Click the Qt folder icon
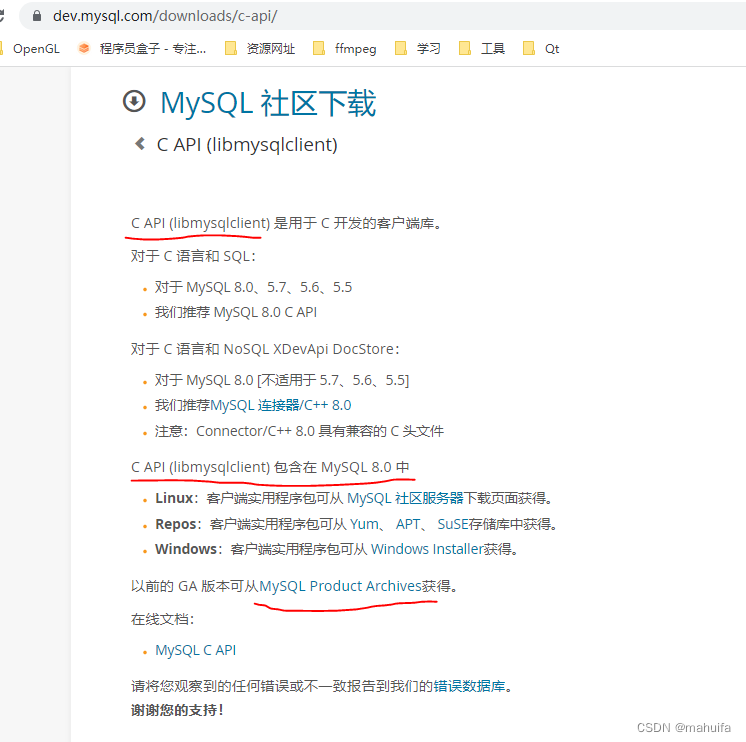Image resolution: width=746 pixels, height=742 pixels. (529, 48)
